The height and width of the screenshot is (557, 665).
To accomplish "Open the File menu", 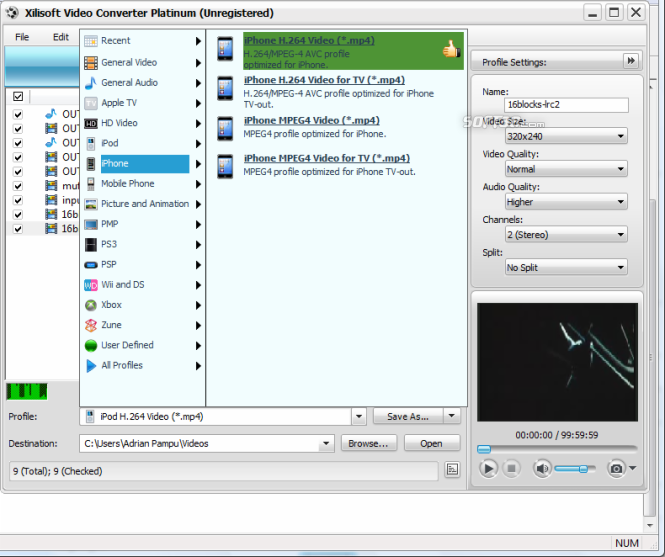I will 22,37.
